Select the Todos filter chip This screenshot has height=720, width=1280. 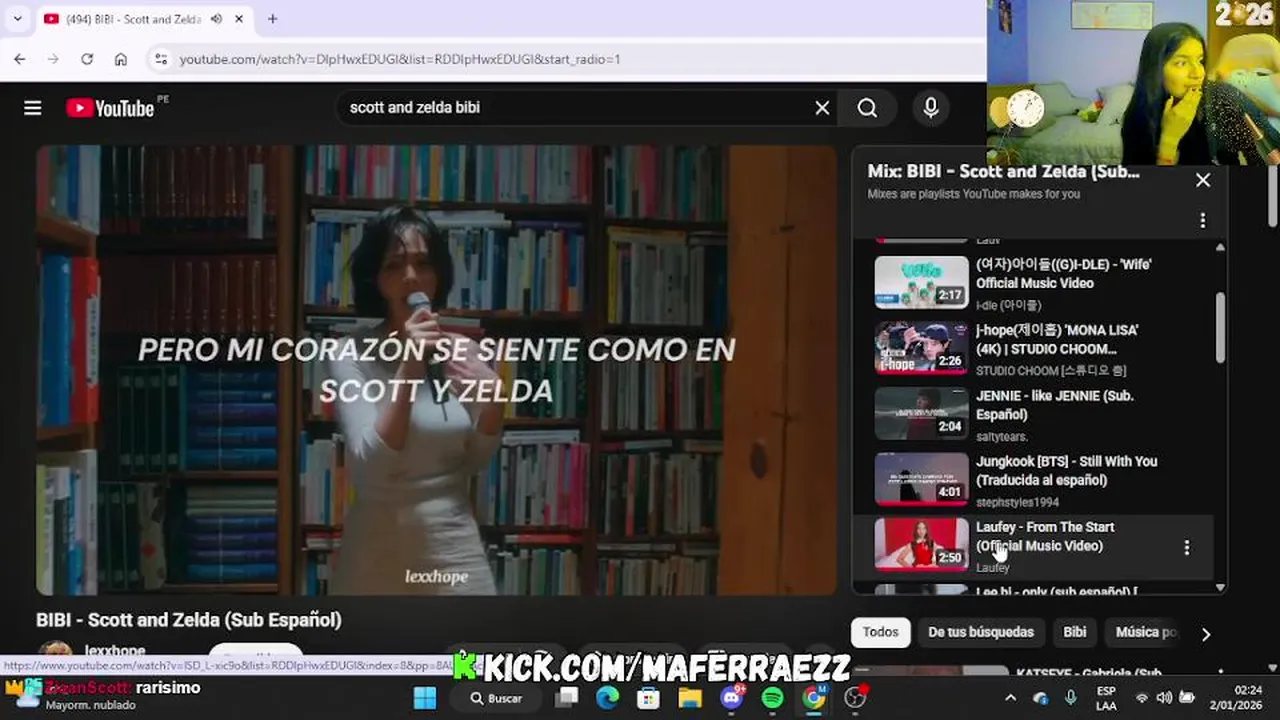tap(880, 632)
